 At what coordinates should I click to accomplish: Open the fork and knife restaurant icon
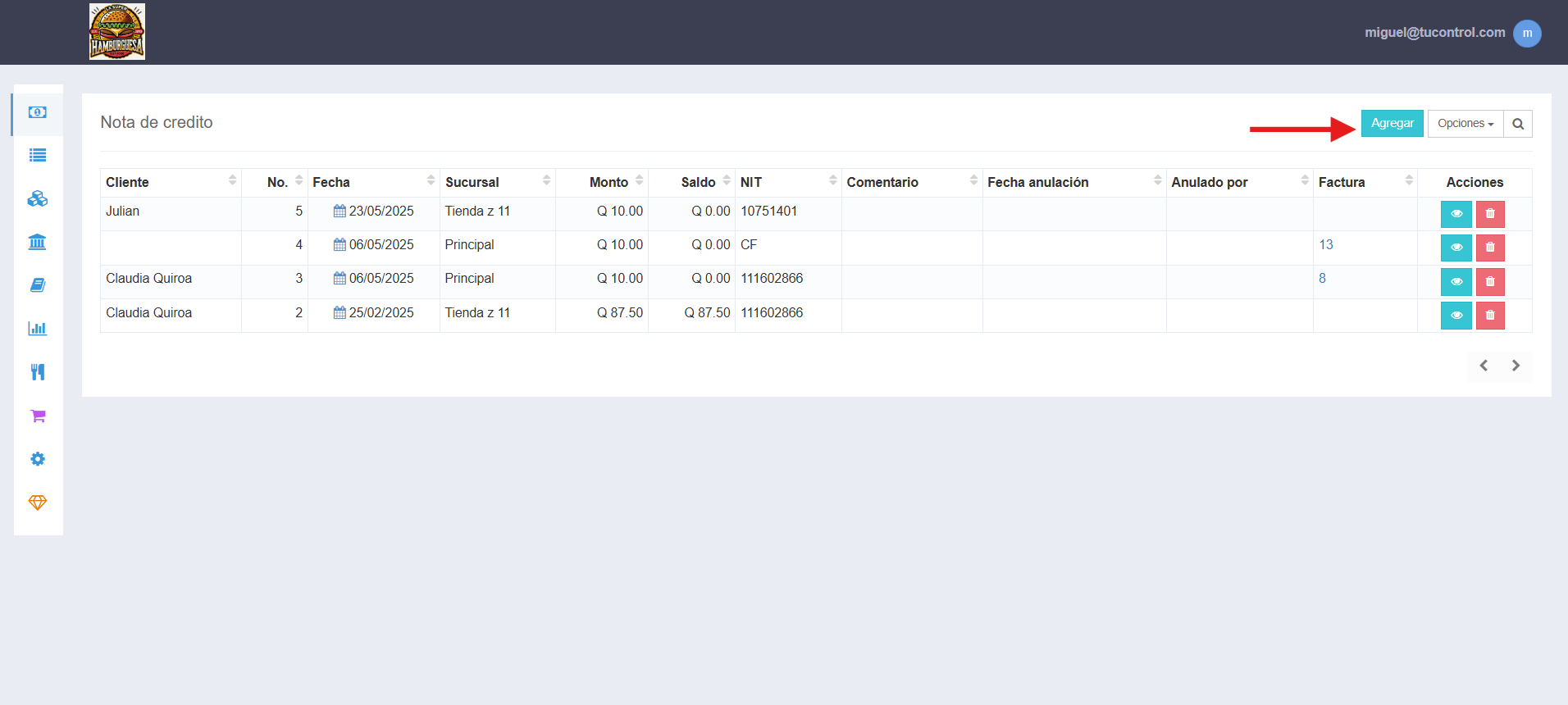(38, 372)
